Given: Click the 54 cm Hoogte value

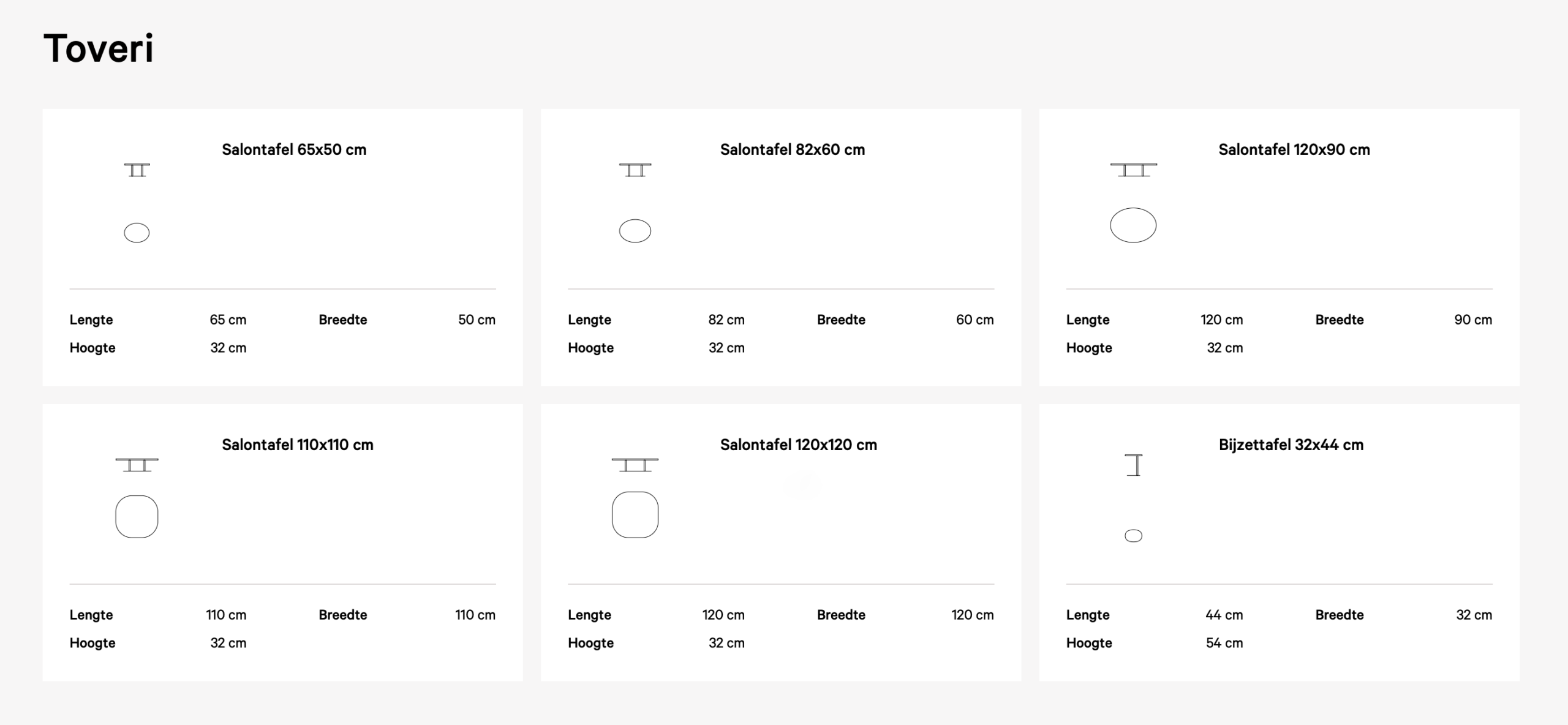Looking at the screenshot, I should (x=1224, y=643).
